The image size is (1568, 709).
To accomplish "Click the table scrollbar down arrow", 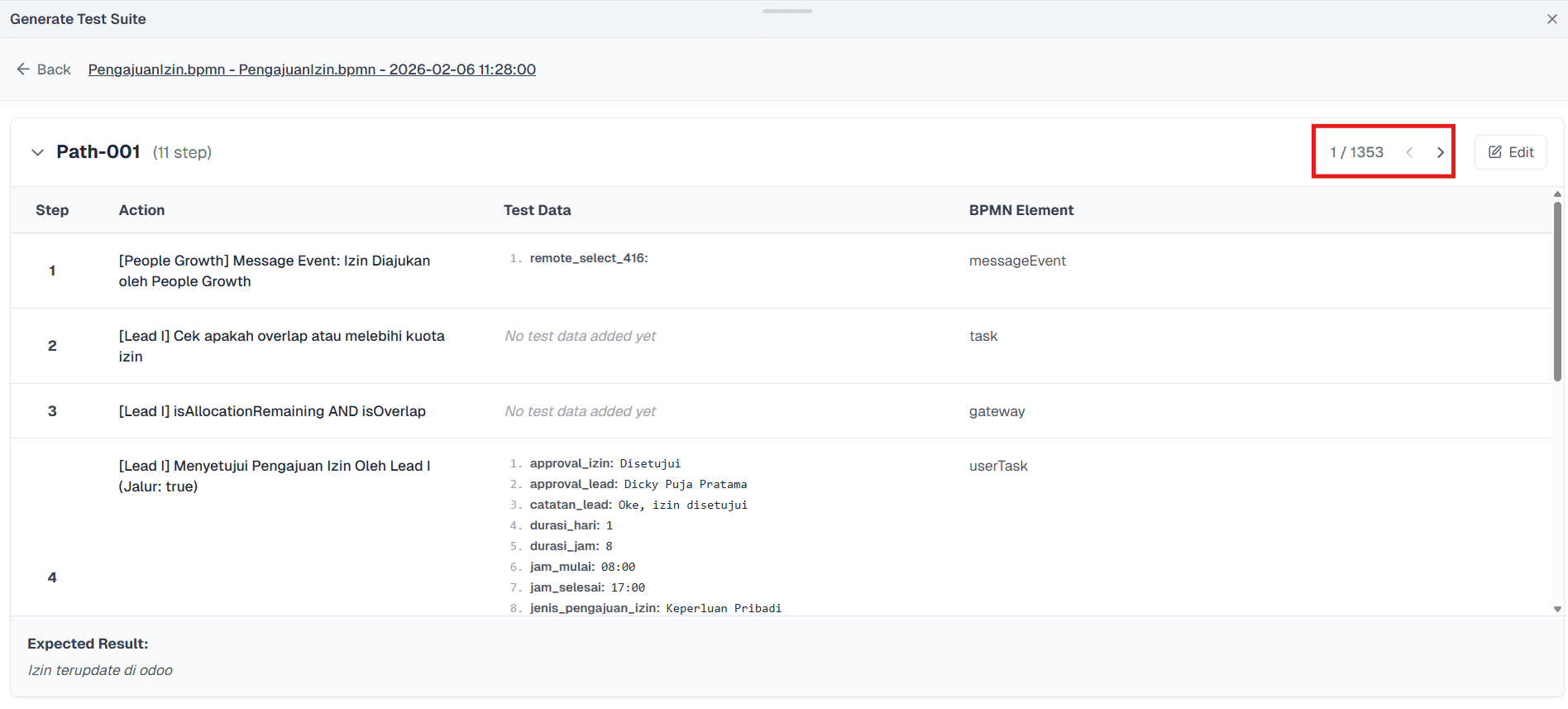I will click(1557, 609).
